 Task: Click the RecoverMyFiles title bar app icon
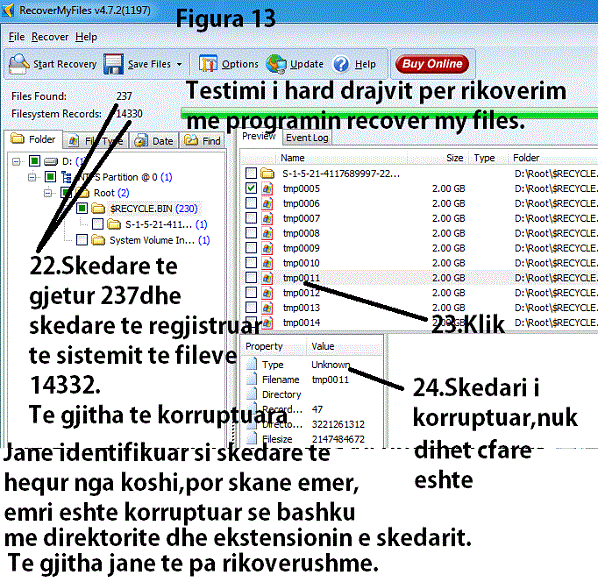tap(8, 10)
